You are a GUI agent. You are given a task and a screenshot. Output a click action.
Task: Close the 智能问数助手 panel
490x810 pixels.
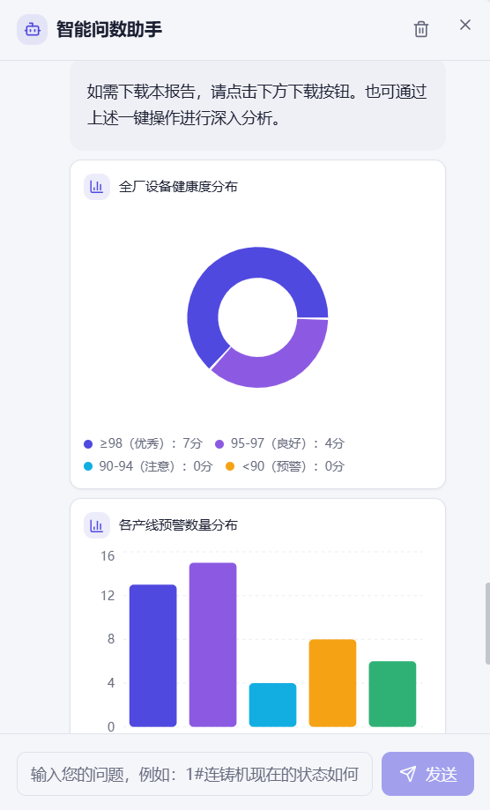click(465, 25)
